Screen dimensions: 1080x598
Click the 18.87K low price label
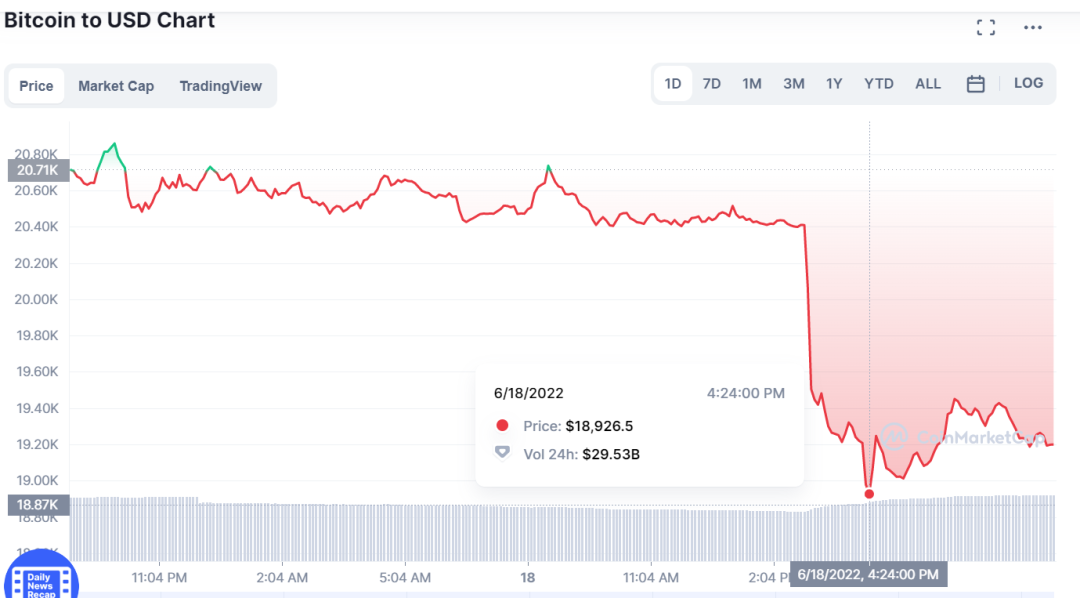click(37, 505)
